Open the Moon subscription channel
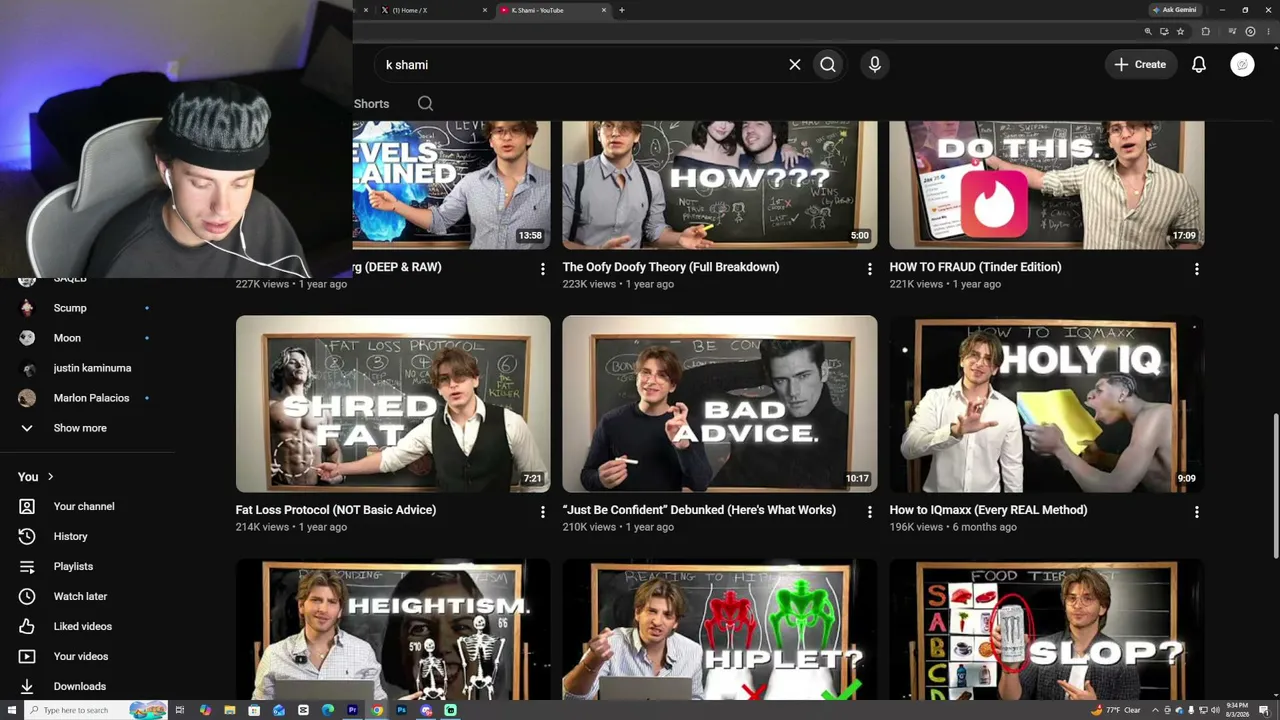 [x=67, y=338]
